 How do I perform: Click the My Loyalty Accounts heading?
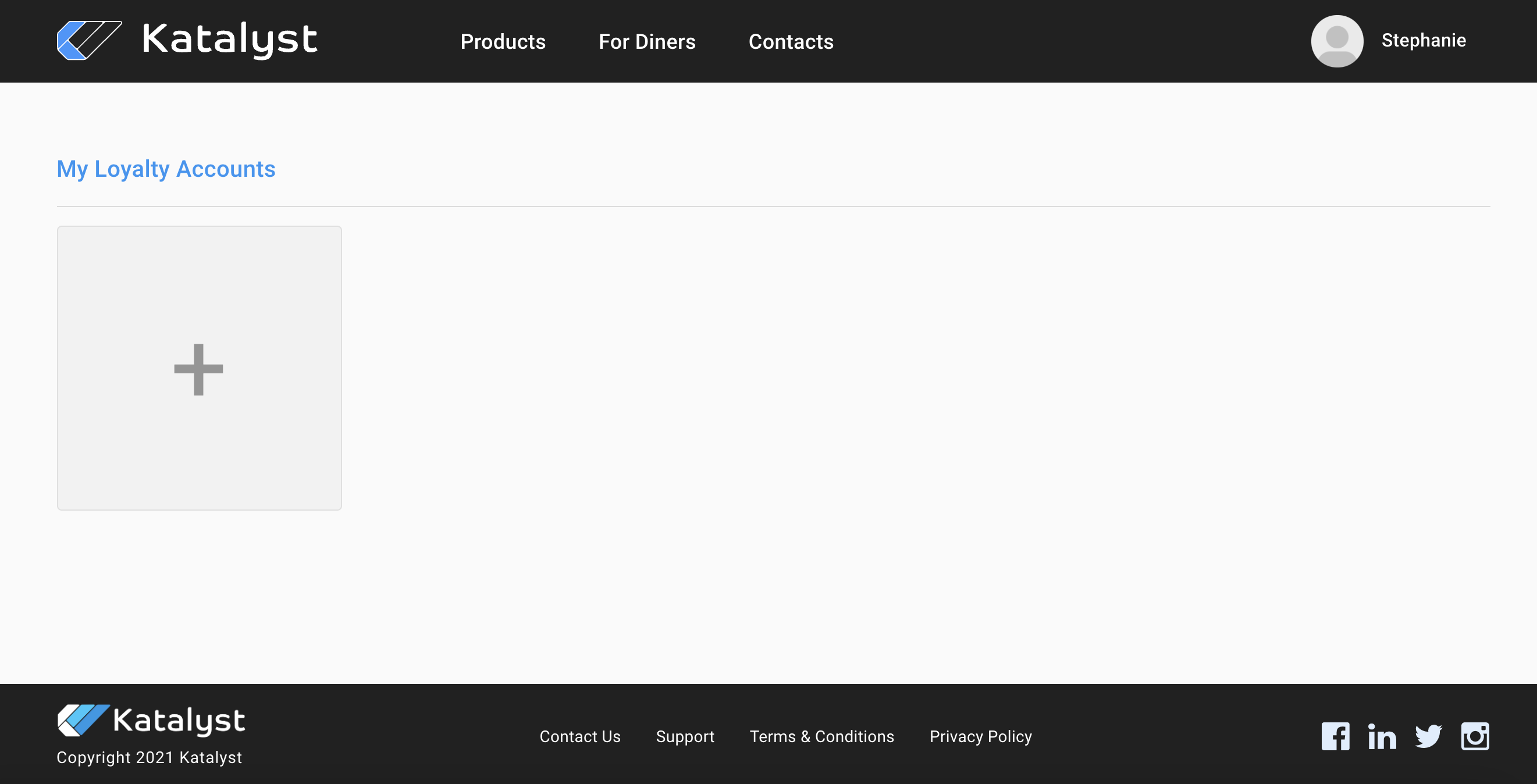tap(166, 169)
